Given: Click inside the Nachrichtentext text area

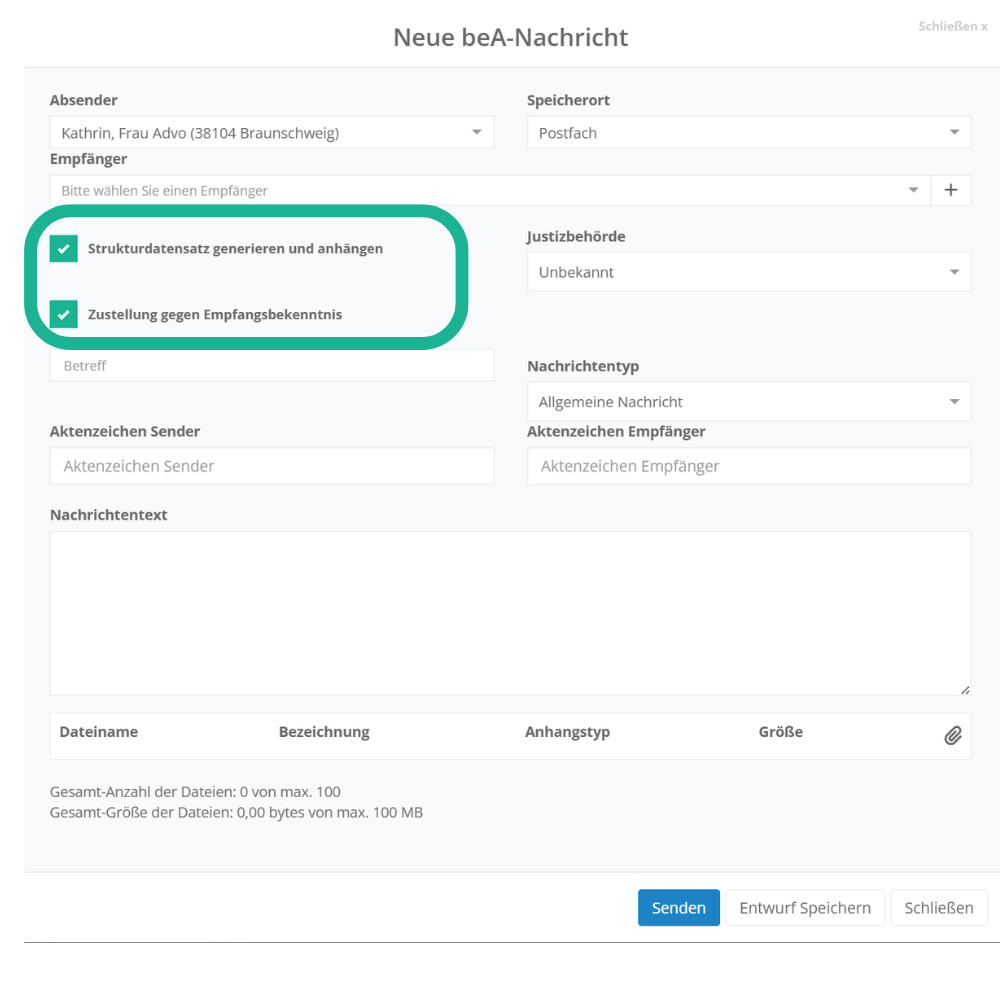Looking at the screenshot, I should (x=509, y=612).
